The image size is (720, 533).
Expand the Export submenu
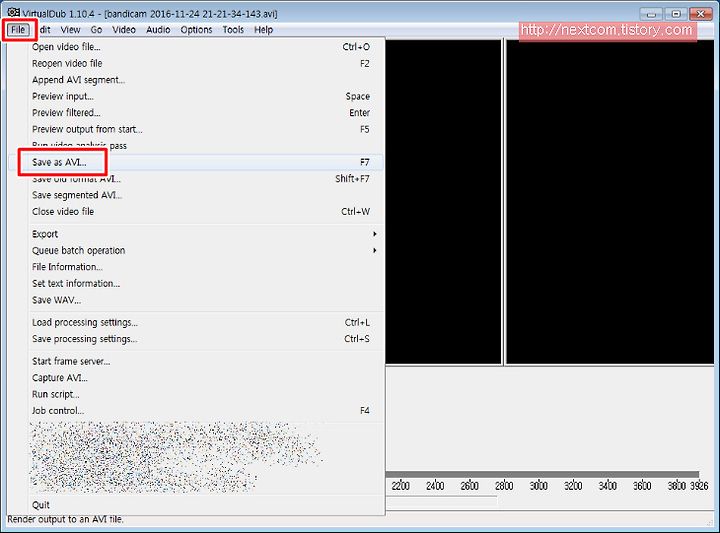(196, 234)
